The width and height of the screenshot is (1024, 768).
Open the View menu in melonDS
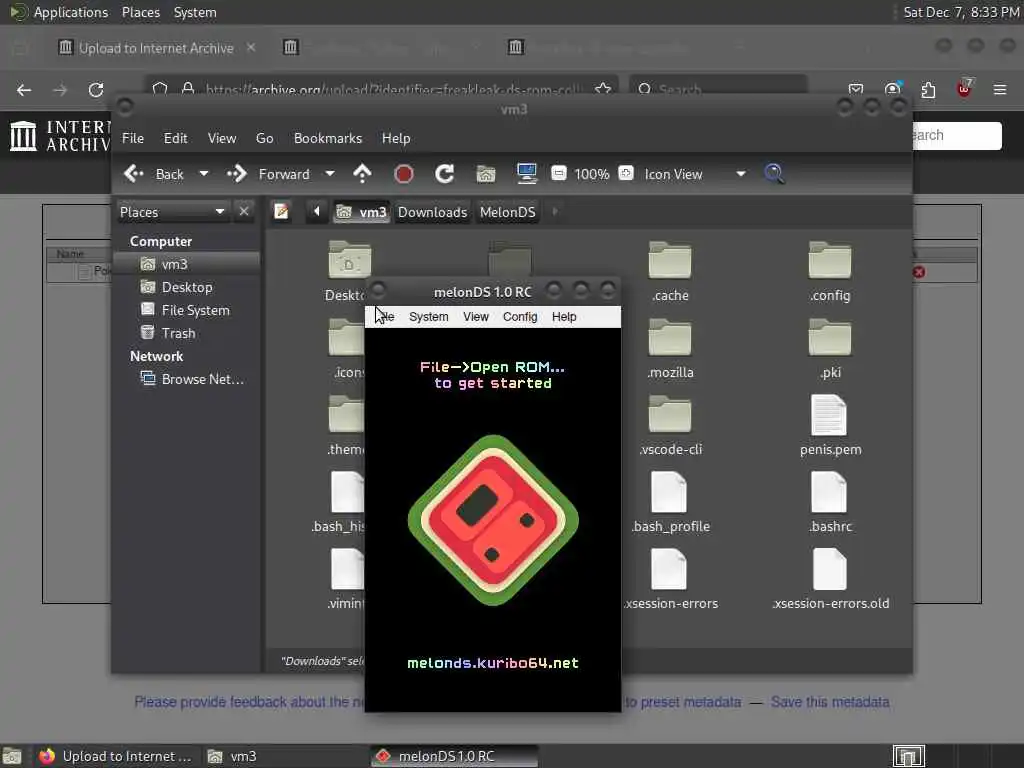[475, 317]
